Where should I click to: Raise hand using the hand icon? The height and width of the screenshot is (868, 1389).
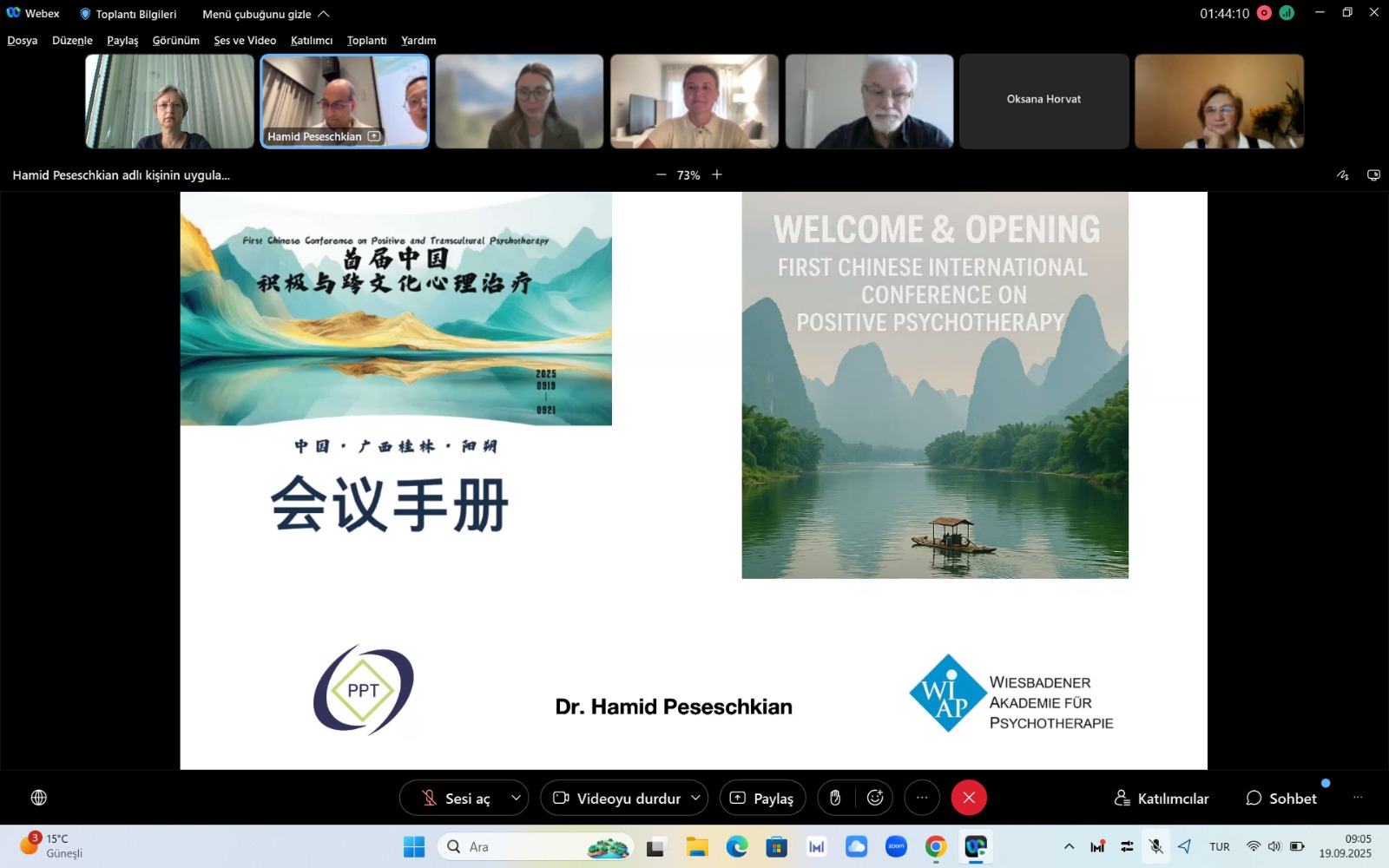[835, 798]
